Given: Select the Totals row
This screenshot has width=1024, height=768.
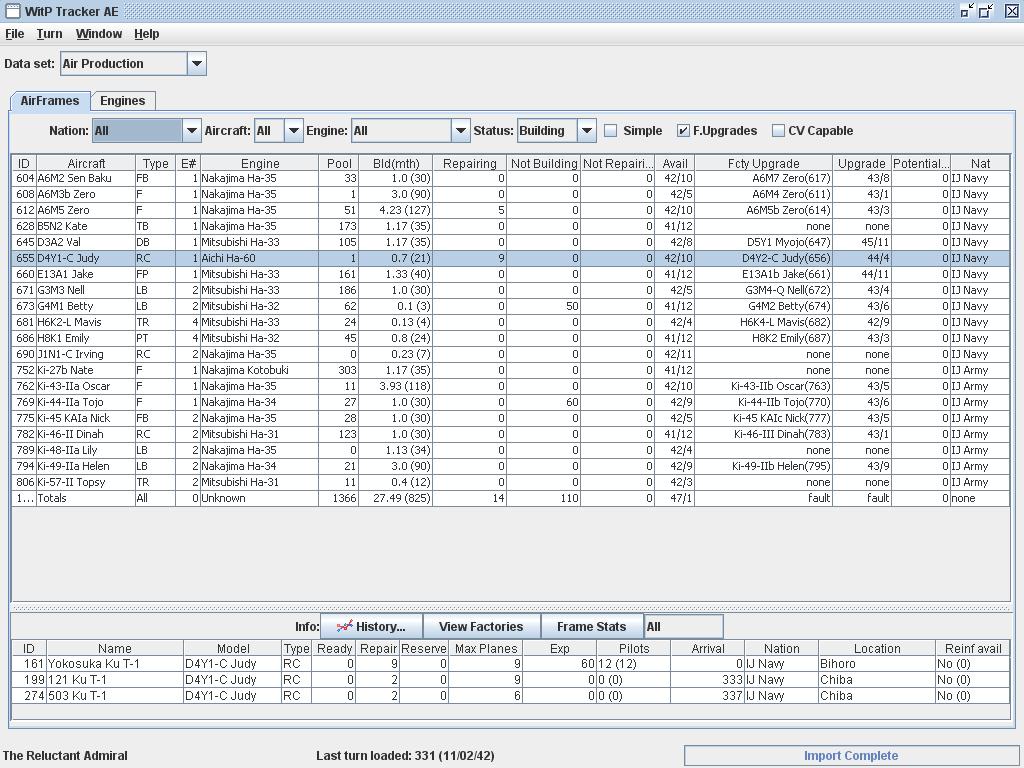Looking at the screenshot, I should click(511, 498).
